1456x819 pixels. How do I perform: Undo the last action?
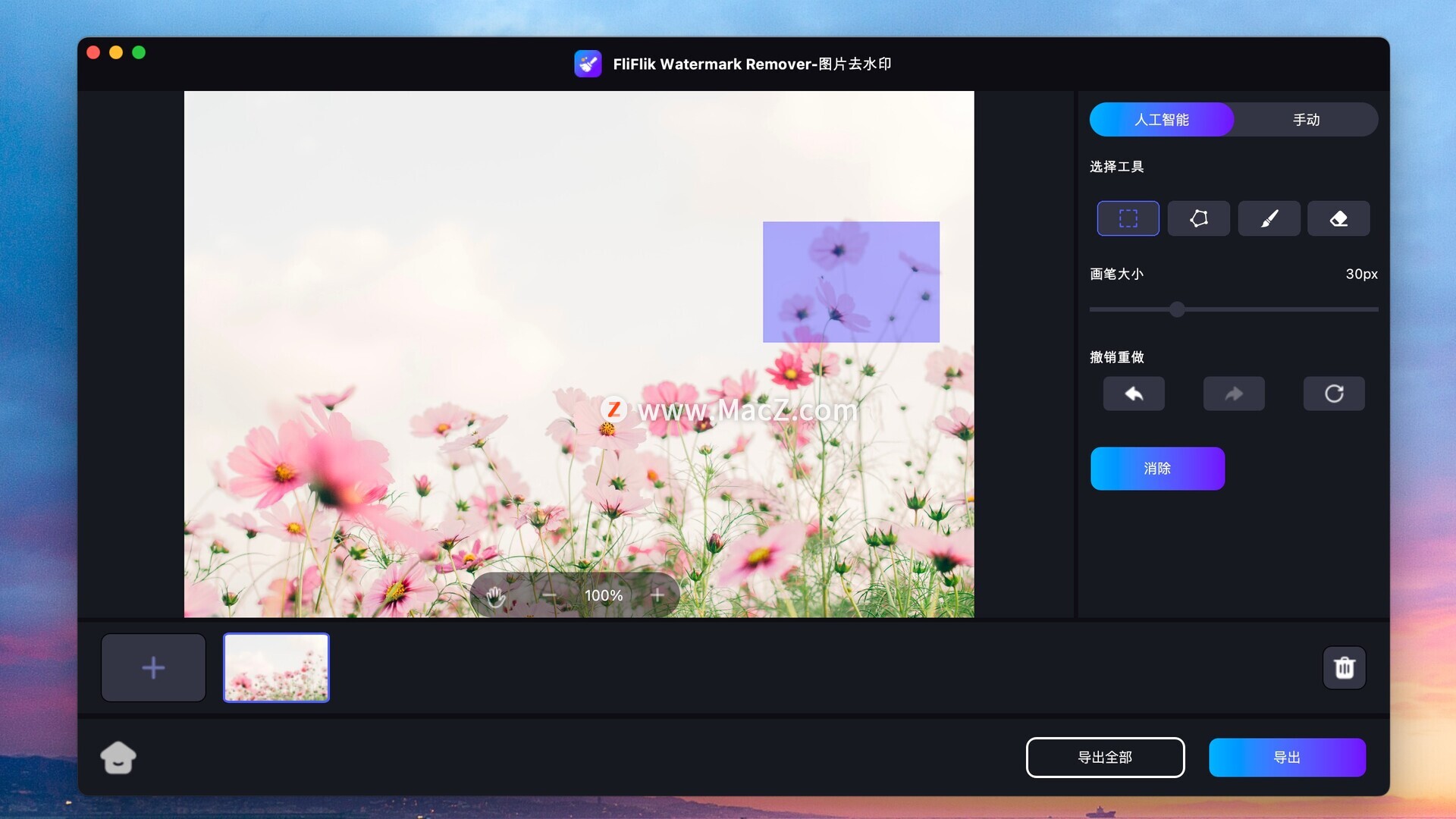click(1134, 394)
